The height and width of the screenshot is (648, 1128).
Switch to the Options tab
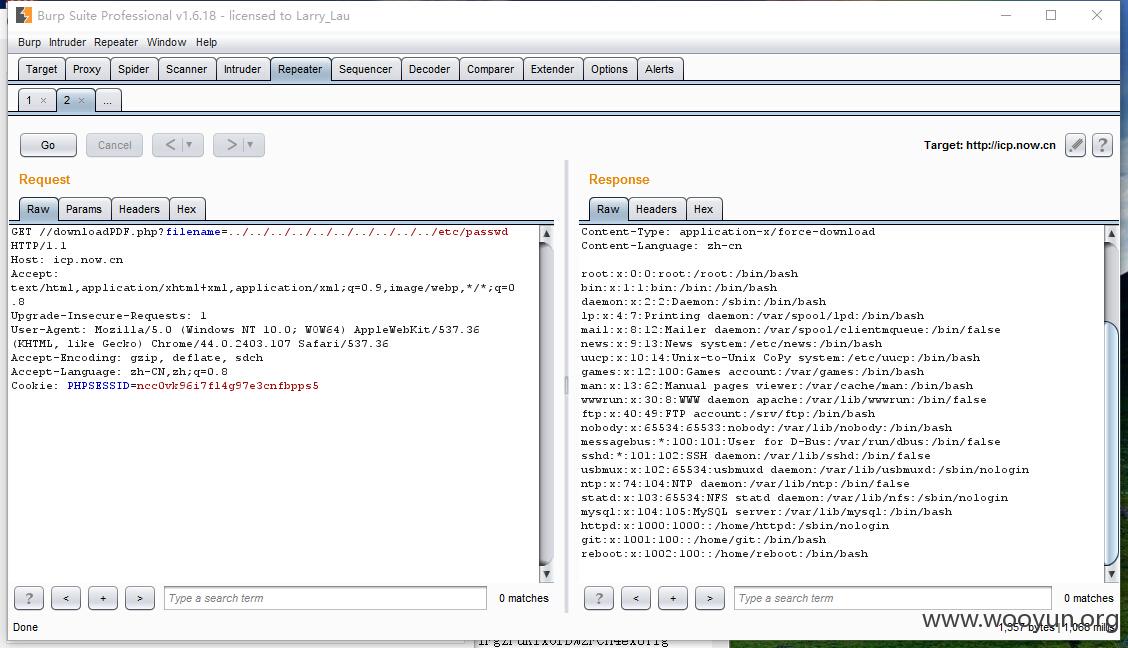(609, 69)
